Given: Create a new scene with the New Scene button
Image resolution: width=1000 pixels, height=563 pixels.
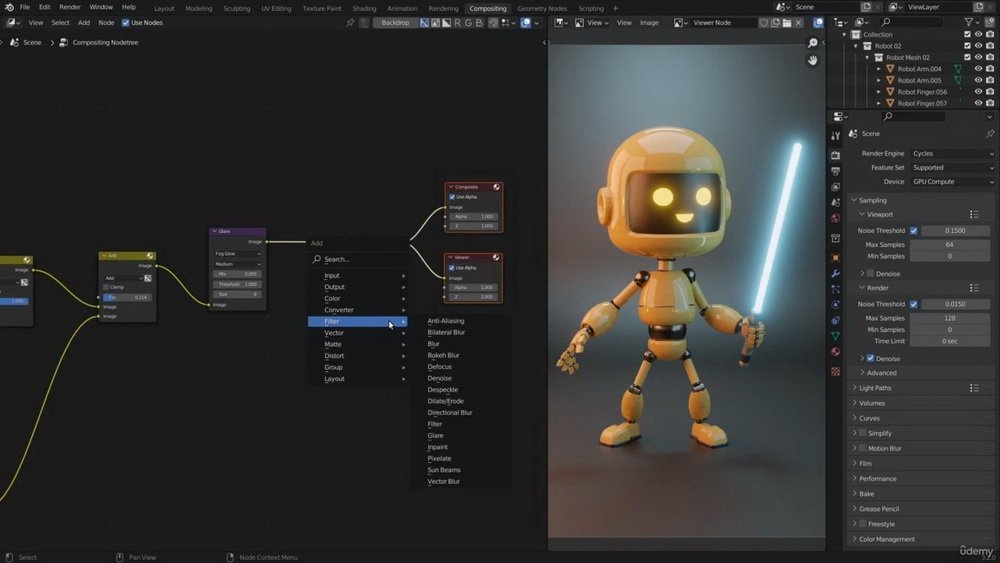Looking at the screenshot, I should coord(866,7).
